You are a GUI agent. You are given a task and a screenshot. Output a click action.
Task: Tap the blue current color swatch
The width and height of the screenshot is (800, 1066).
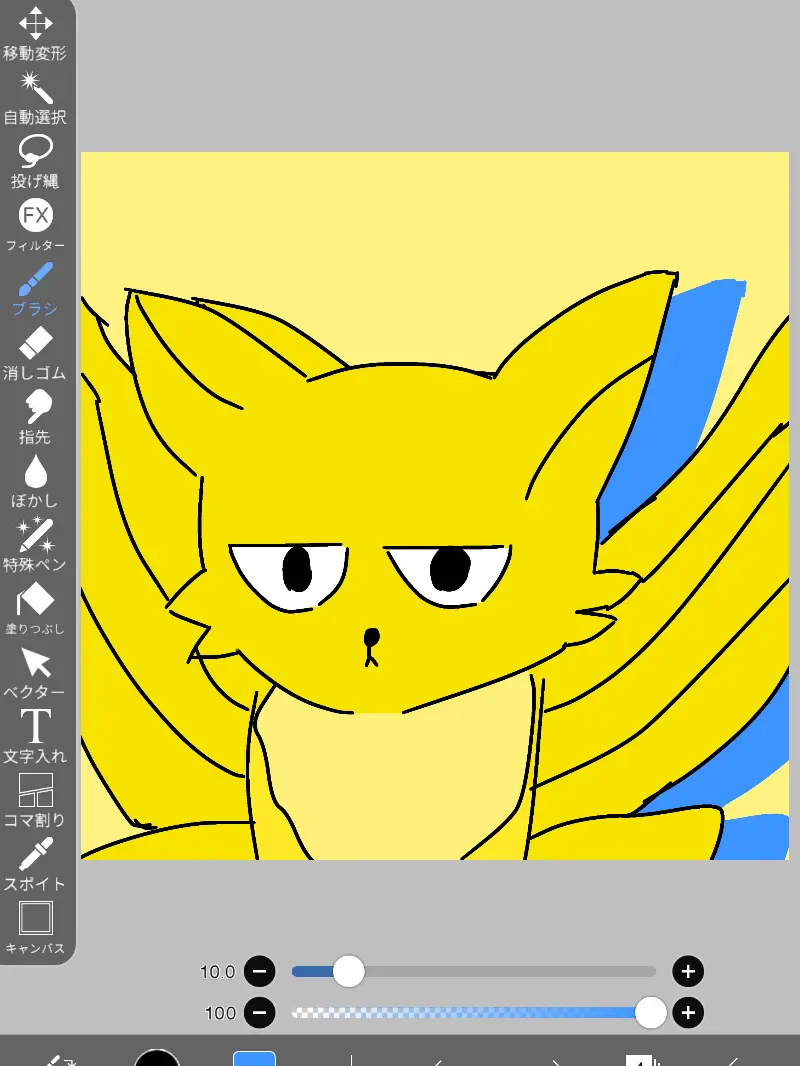pyautogui.click(x=254, y=1059)
